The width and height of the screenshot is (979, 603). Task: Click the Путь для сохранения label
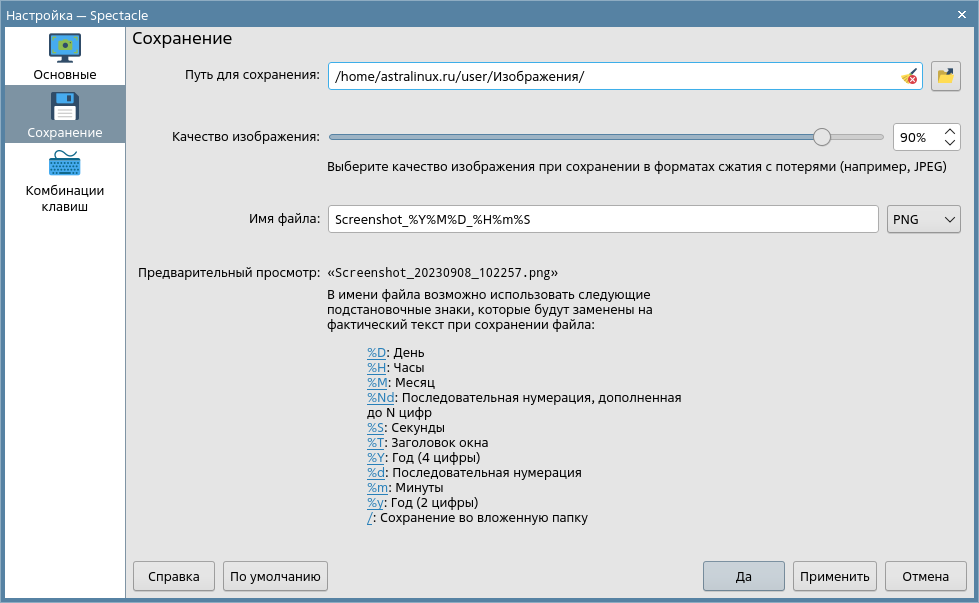[252, 75]
